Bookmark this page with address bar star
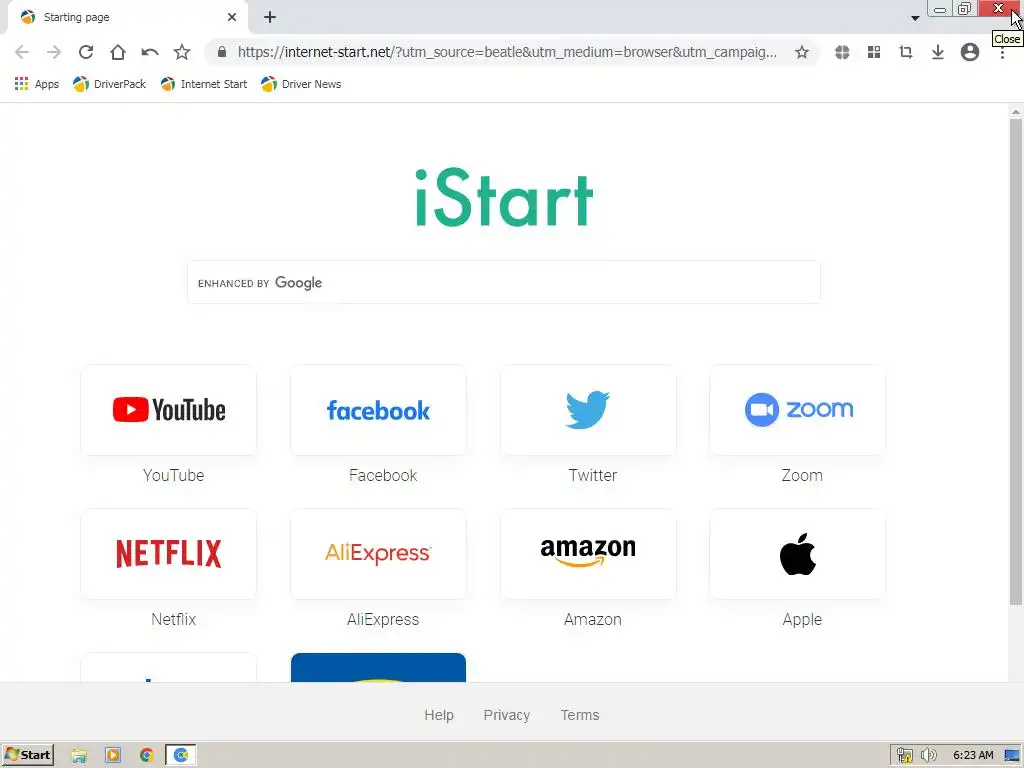 pyautogui.click(x=802, y=52)
